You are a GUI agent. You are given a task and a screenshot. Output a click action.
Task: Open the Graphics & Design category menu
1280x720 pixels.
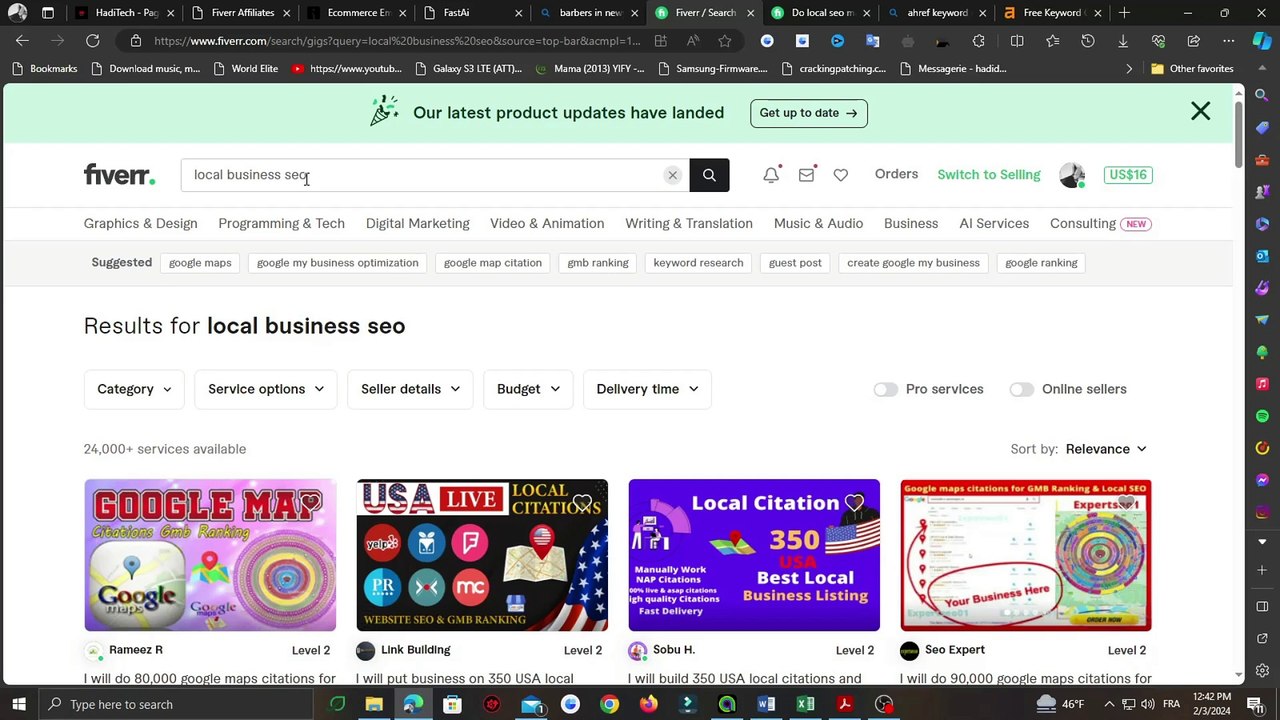(x=140, y=223)
